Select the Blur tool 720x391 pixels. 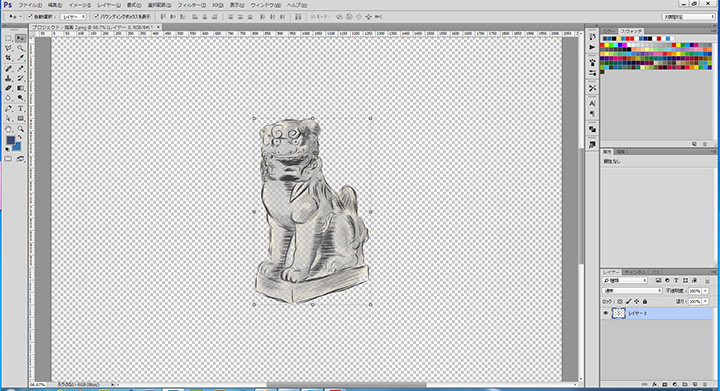(x=8, y=98)
